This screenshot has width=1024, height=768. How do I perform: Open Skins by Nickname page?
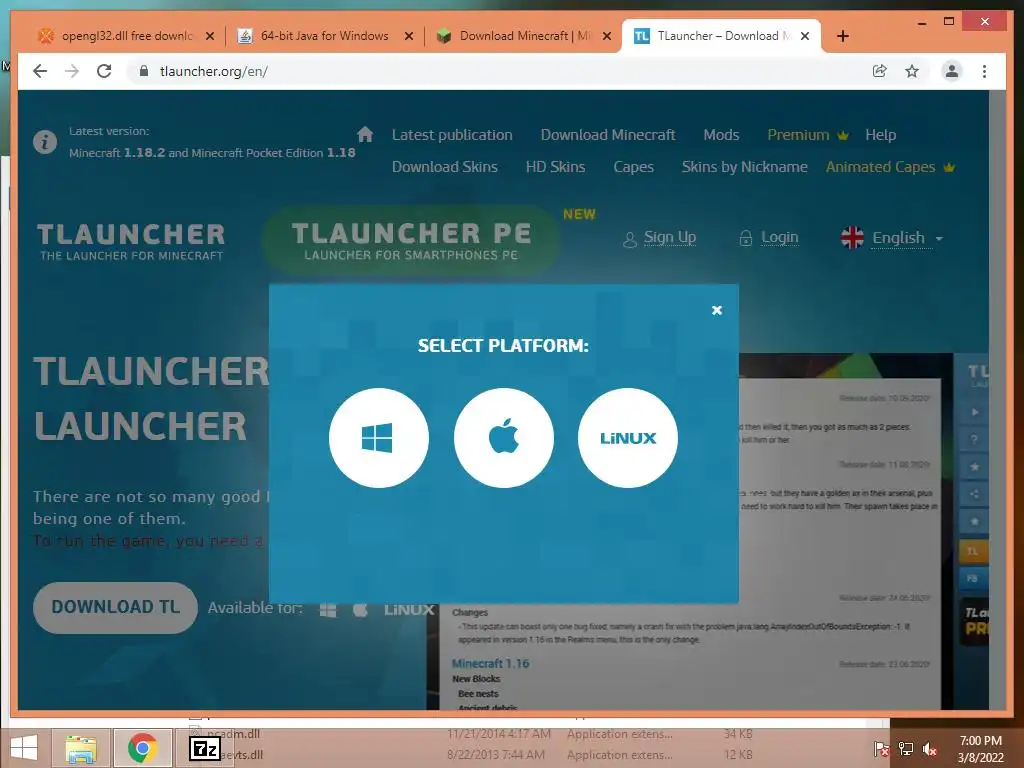click(744, 167)
